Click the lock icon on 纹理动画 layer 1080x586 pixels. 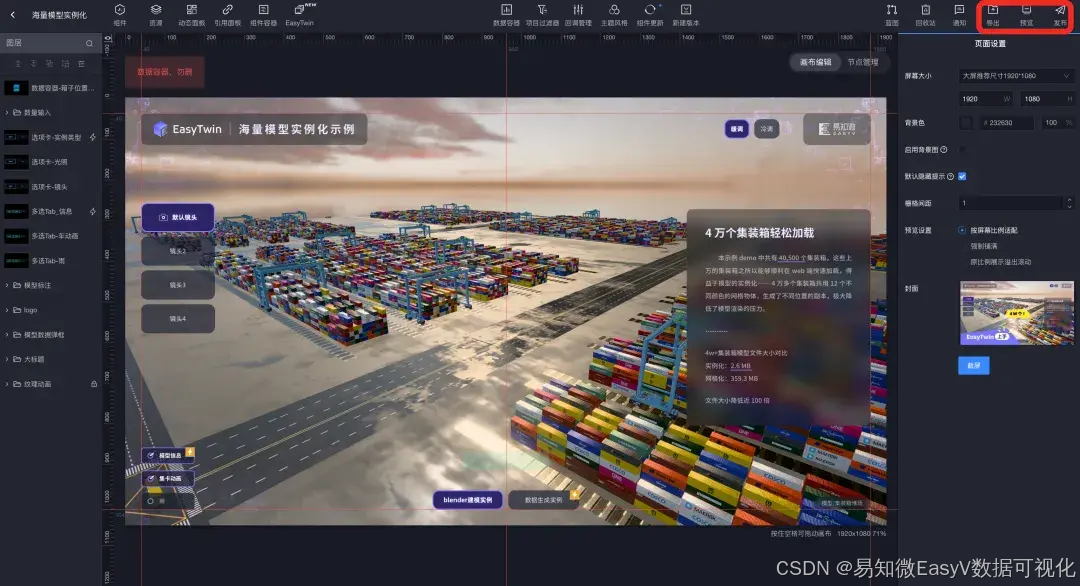94,384
